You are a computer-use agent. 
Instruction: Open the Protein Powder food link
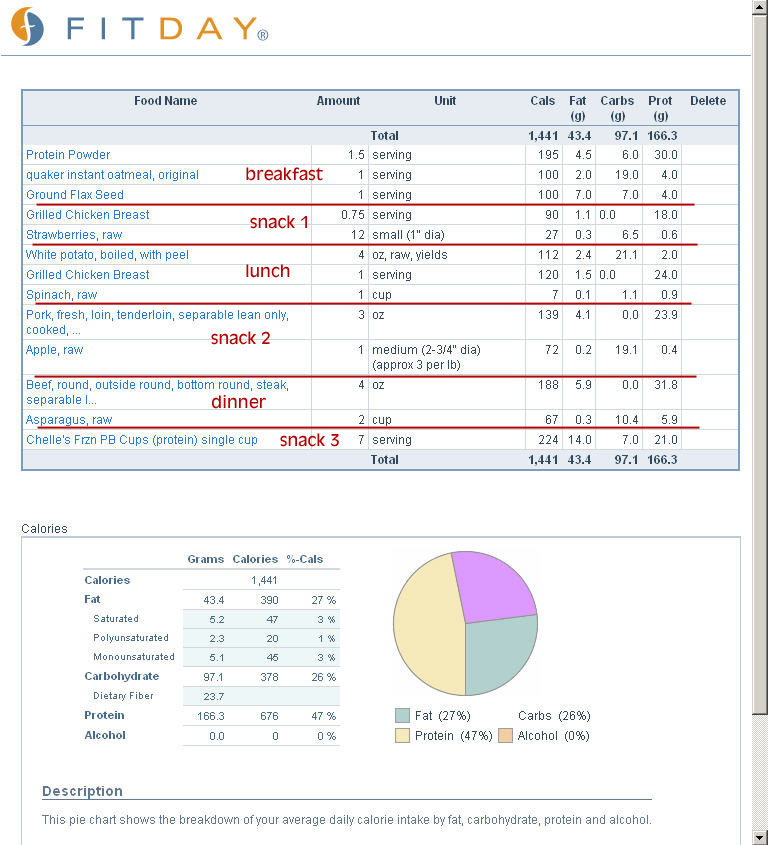tap(68, 155)
